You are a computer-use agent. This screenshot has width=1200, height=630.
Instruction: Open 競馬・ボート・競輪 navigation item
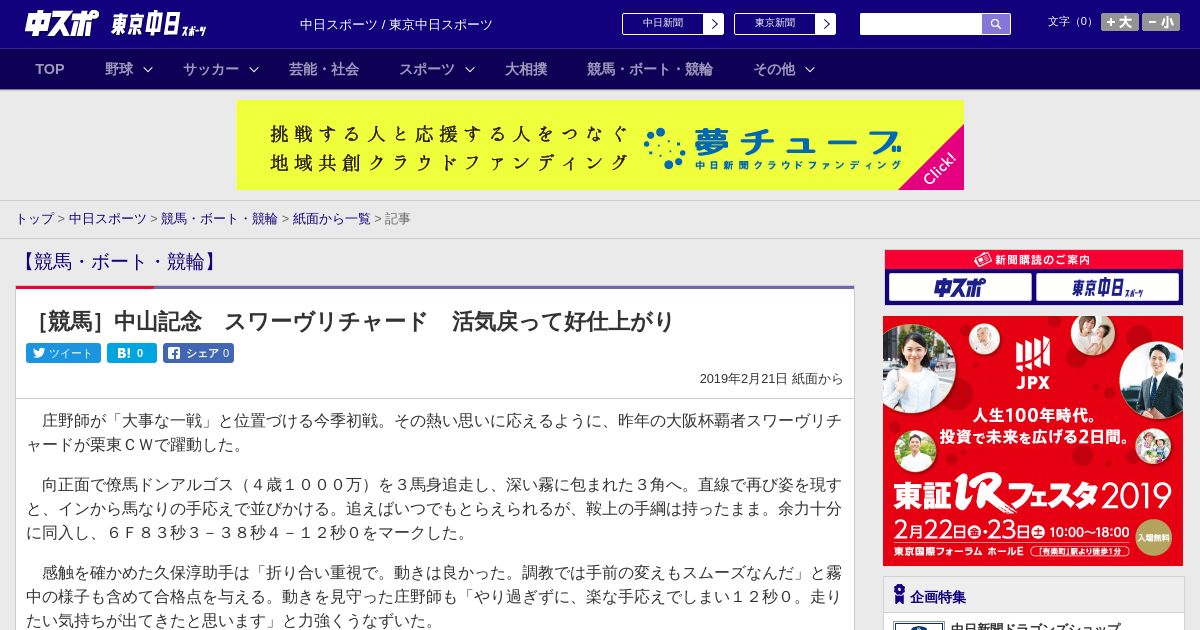[650, 69]
